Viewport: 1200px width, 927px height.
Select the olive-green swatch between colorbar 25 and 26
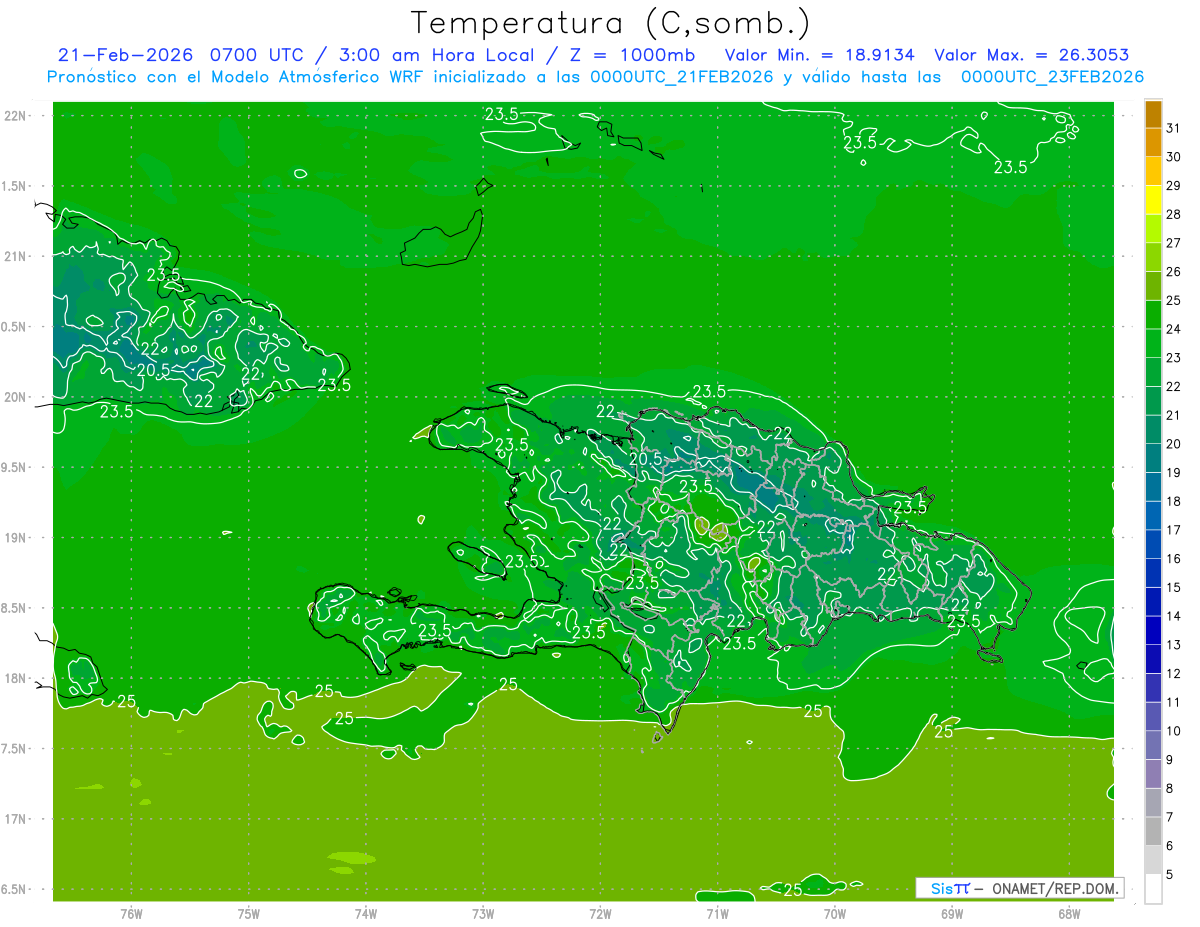pos(1153,286)
